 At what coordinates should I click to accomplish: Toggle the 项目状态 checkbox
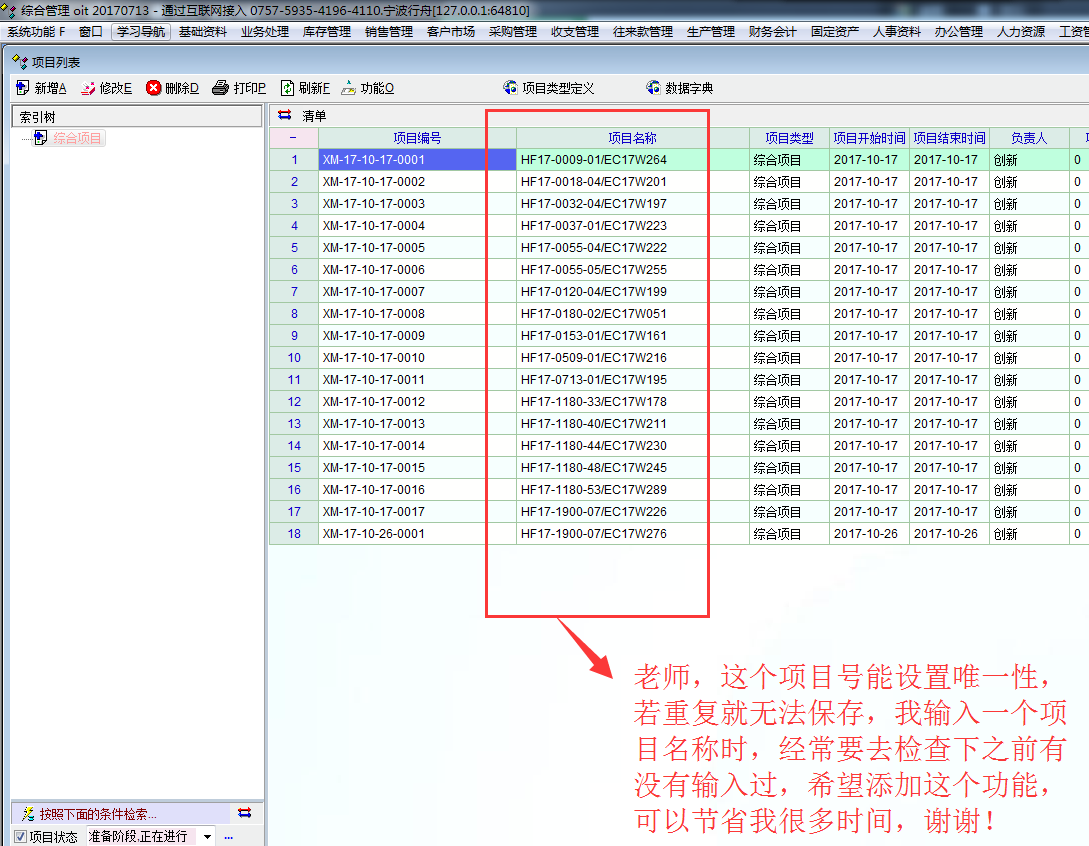[x=20, y=837]
